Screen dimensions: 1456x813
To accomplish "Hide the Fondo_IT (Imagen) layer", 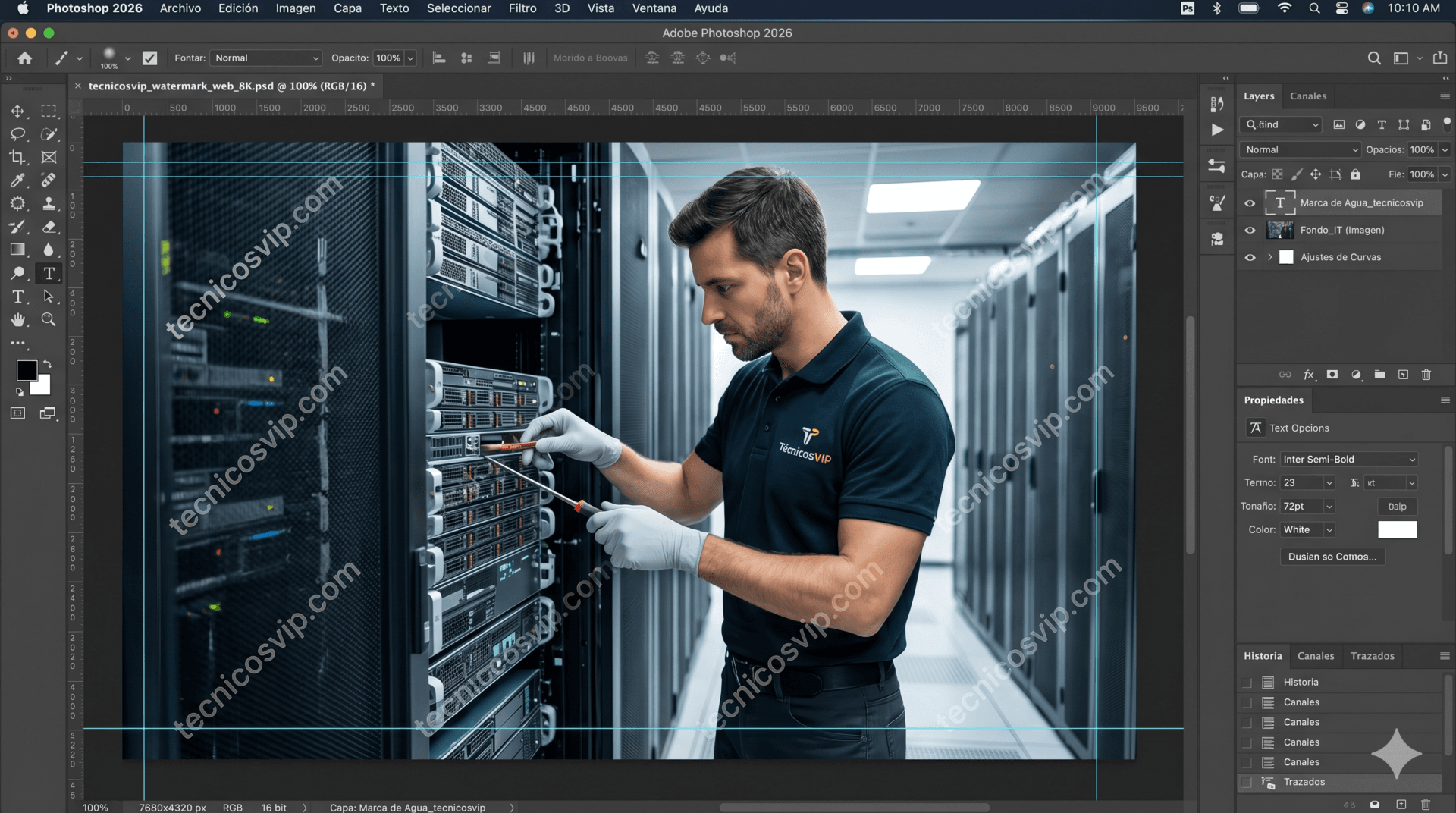I will [1250, 230].
